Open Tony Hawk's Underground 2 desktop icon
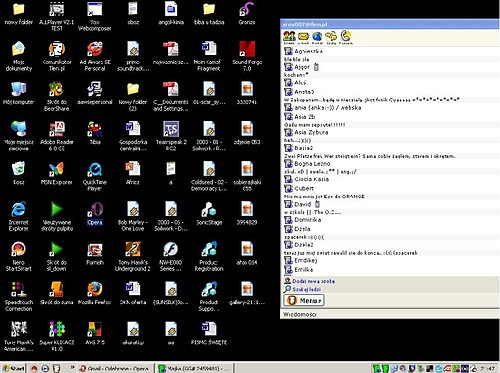500x373 pixels. click(133, 256)
